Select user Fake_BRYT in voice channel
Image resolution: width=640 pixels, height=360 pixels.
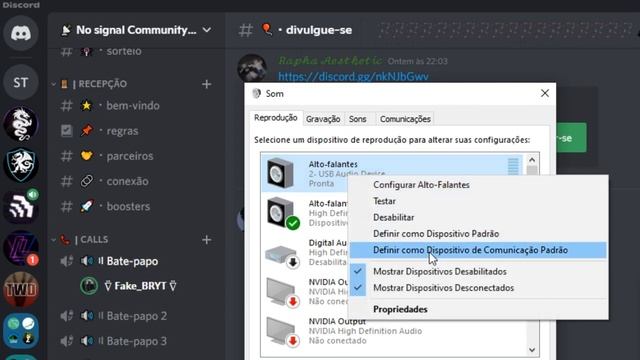140,286
